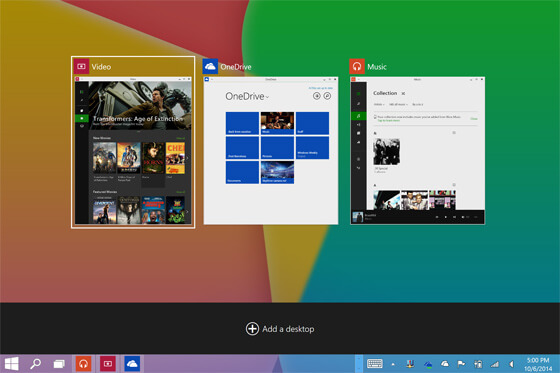The image size is (560, 373).
Task: Open the Windows Start menu
Action: click(x=11, y=364)
